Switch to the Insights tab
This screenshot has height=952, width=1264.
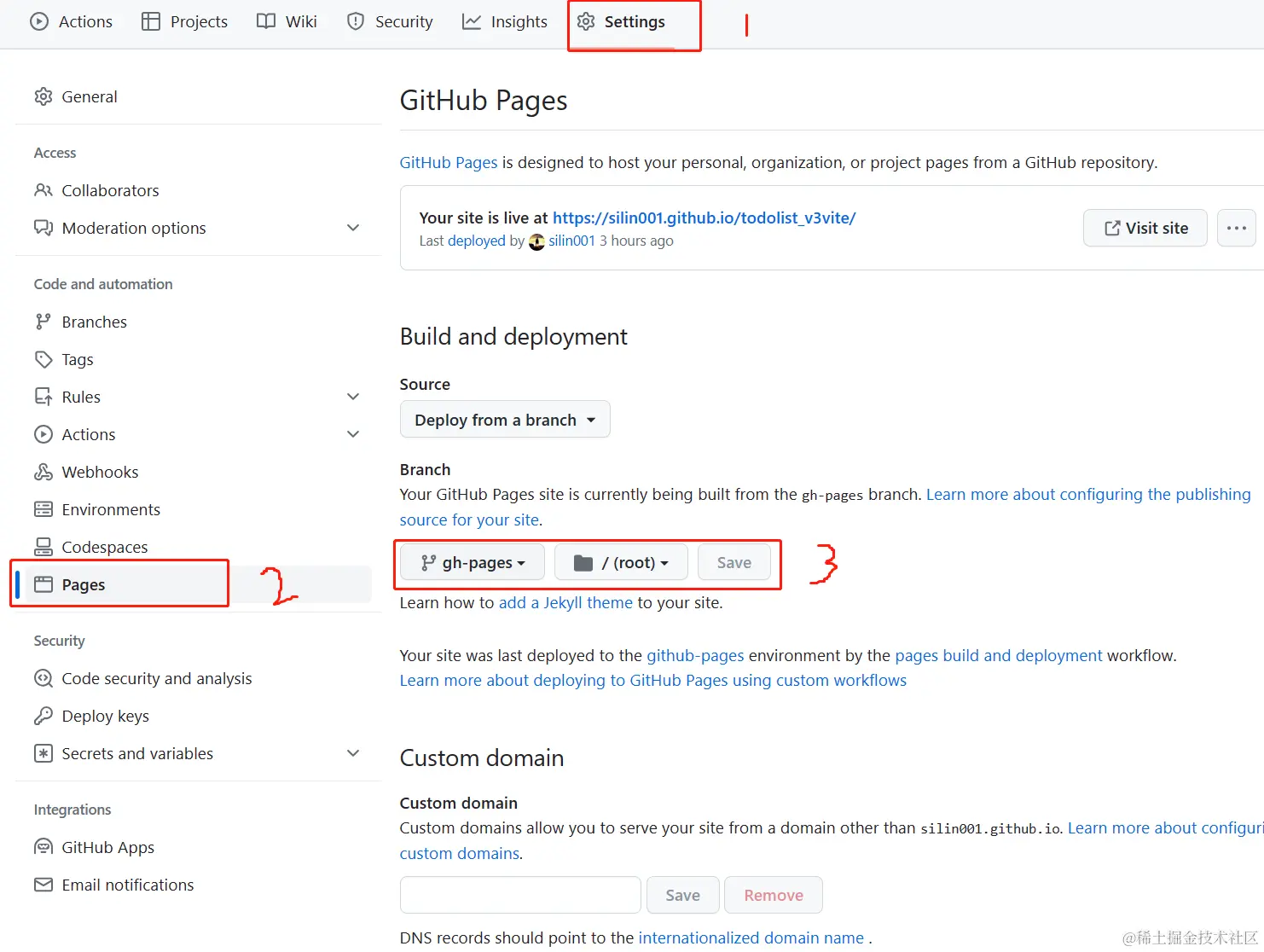pos(505,22)
